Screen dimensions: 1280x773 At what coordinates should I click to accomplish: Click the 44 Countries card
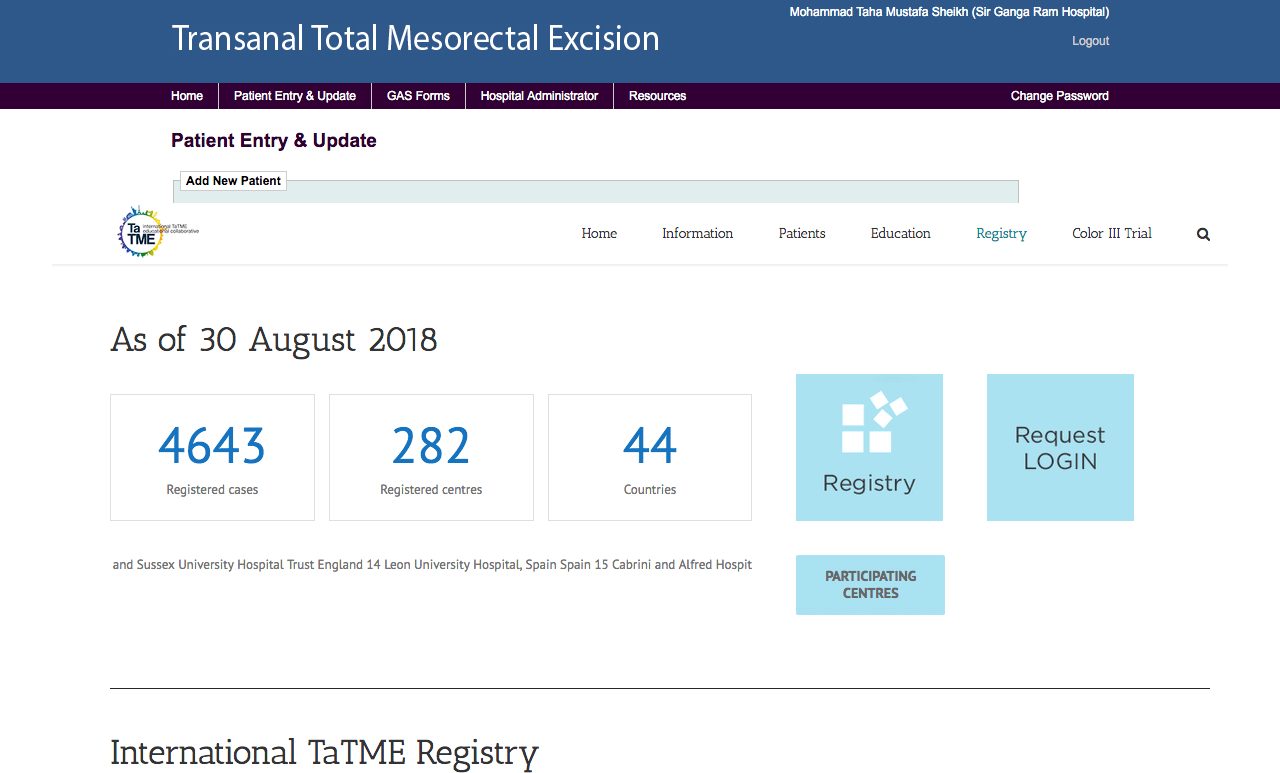pyautogui.click(x=650, y=457)
